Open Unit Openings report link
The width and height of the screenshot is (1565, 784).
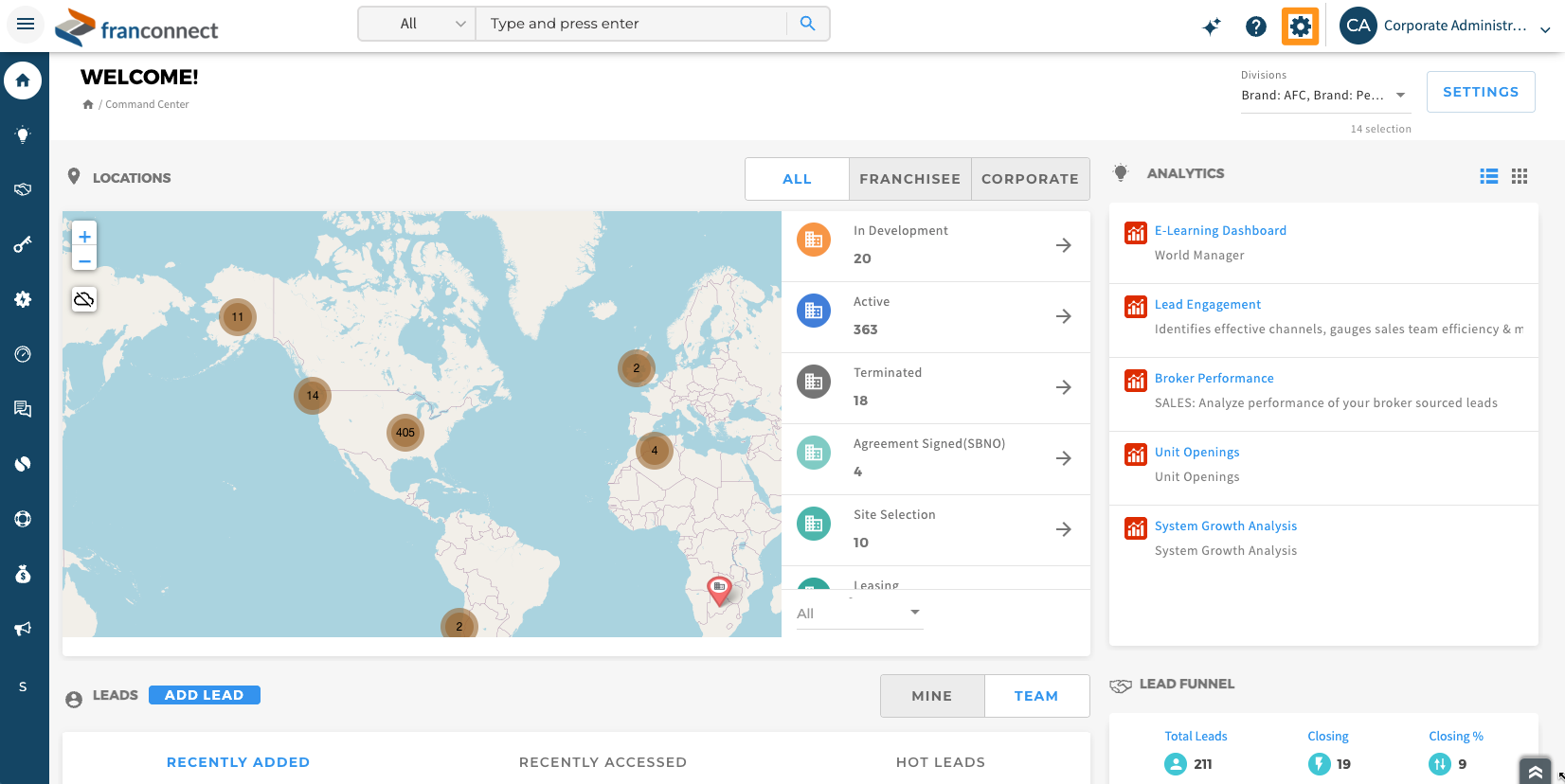pyautogui.click(x=1196, y=452)
